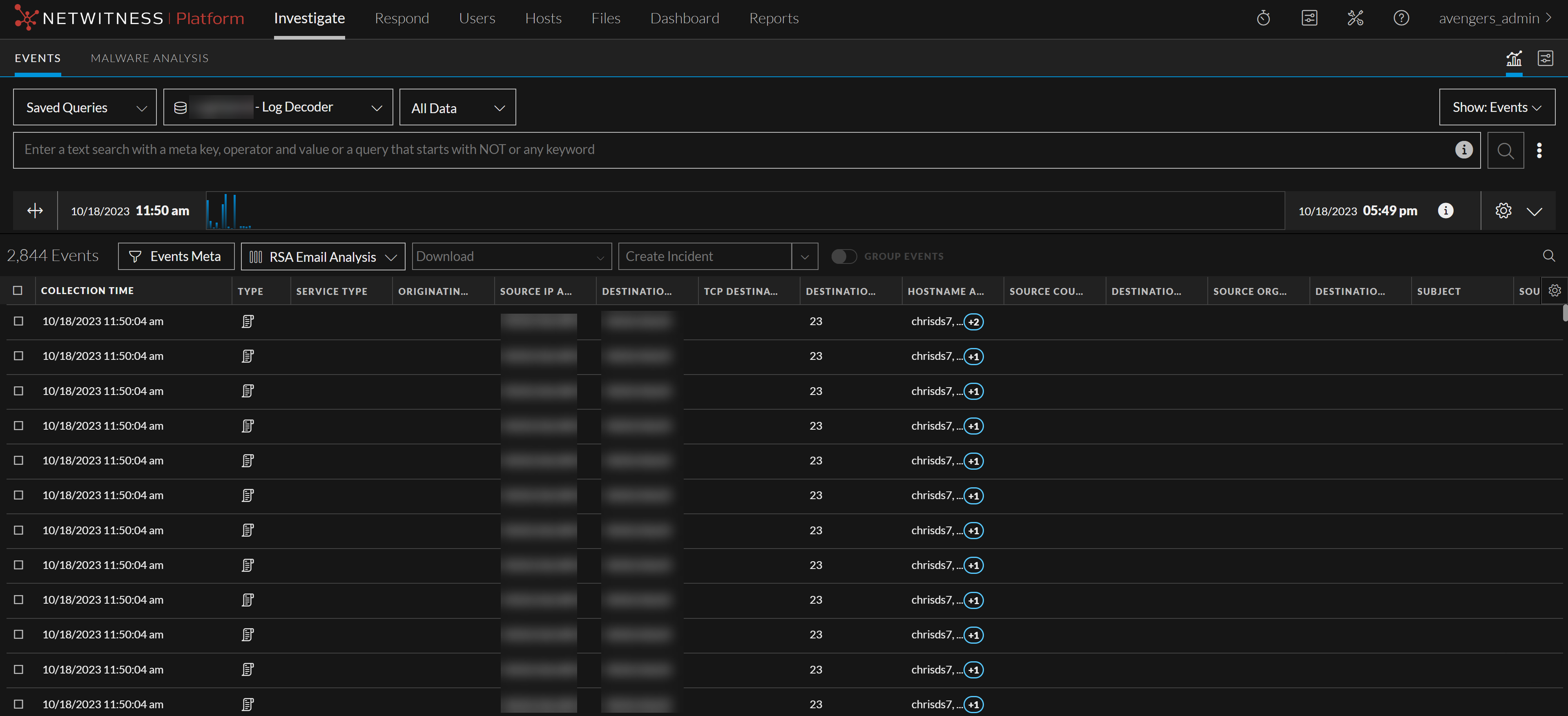Click the stopwatch jobs icon in header
The width and height of the screenshot is (1568, 716).
pyautogui.click(x=1263, y=18)
